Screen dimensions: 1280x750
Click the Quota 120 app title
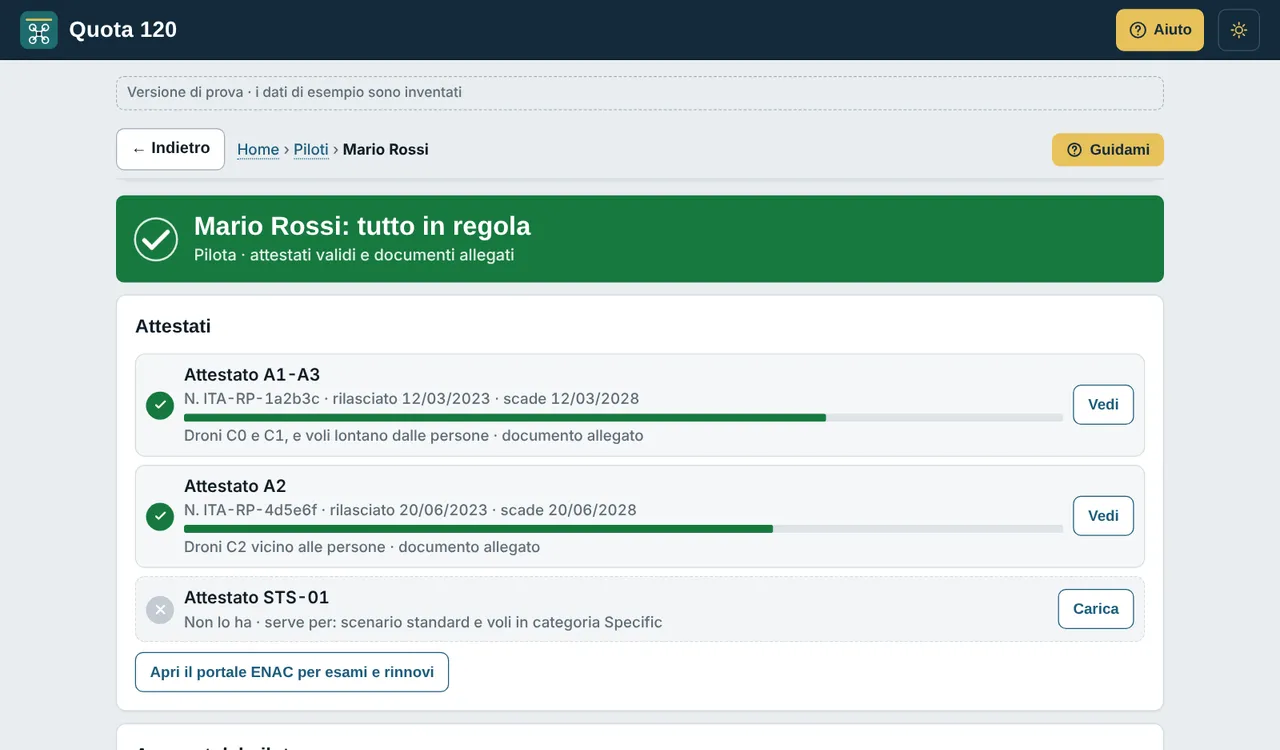pyautogui.click(x=123, y=30)
